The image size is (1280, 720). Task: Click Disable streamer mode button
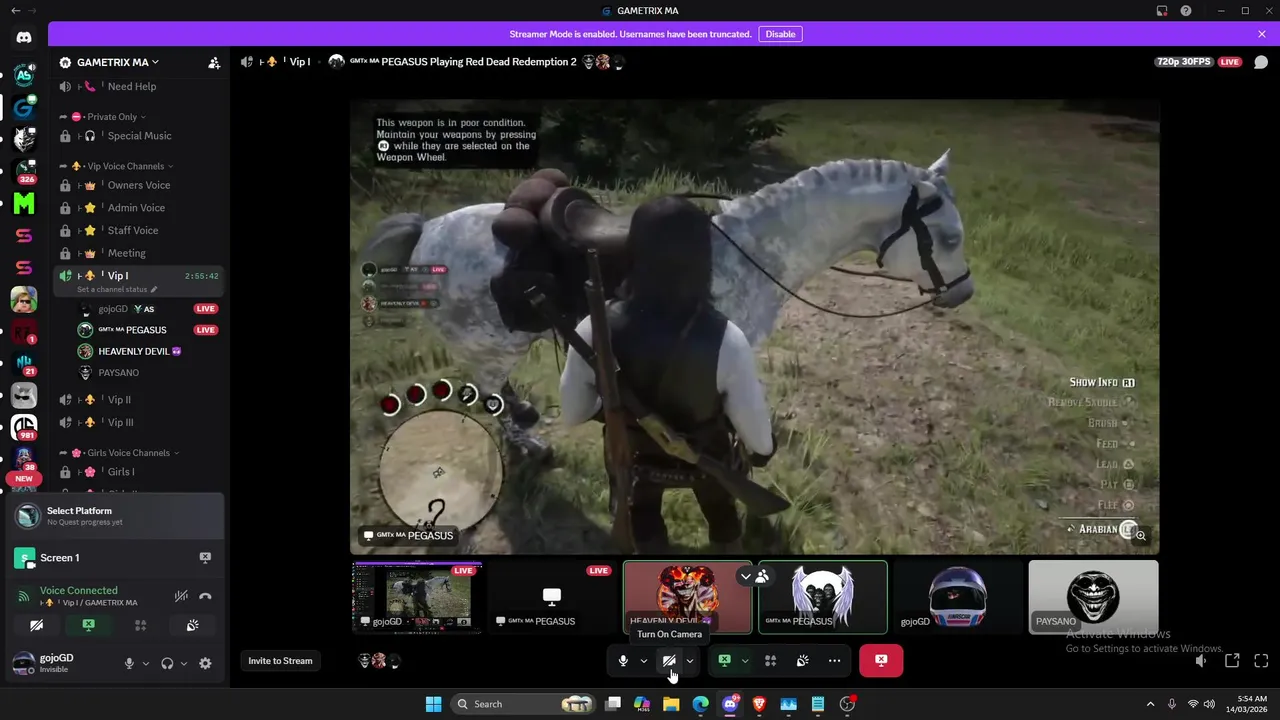pos(780,34)
